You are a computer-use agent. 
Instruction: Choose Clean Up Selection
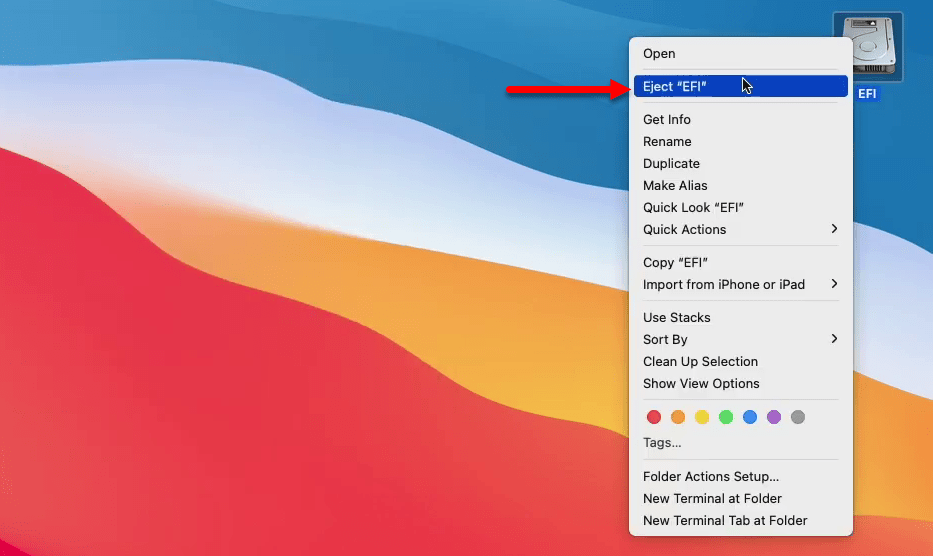coord(741,362)
